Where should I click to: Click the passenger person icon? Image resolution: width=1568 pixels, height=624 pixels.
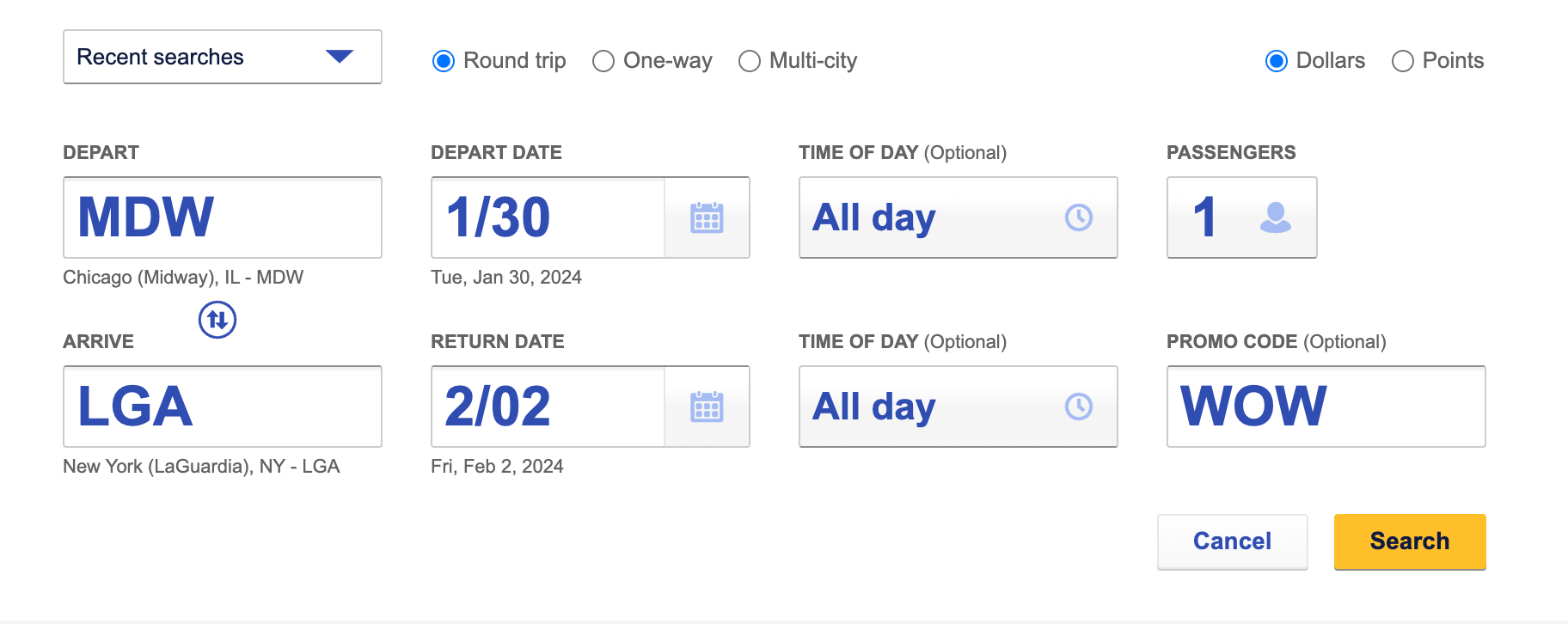point(1275,217)
